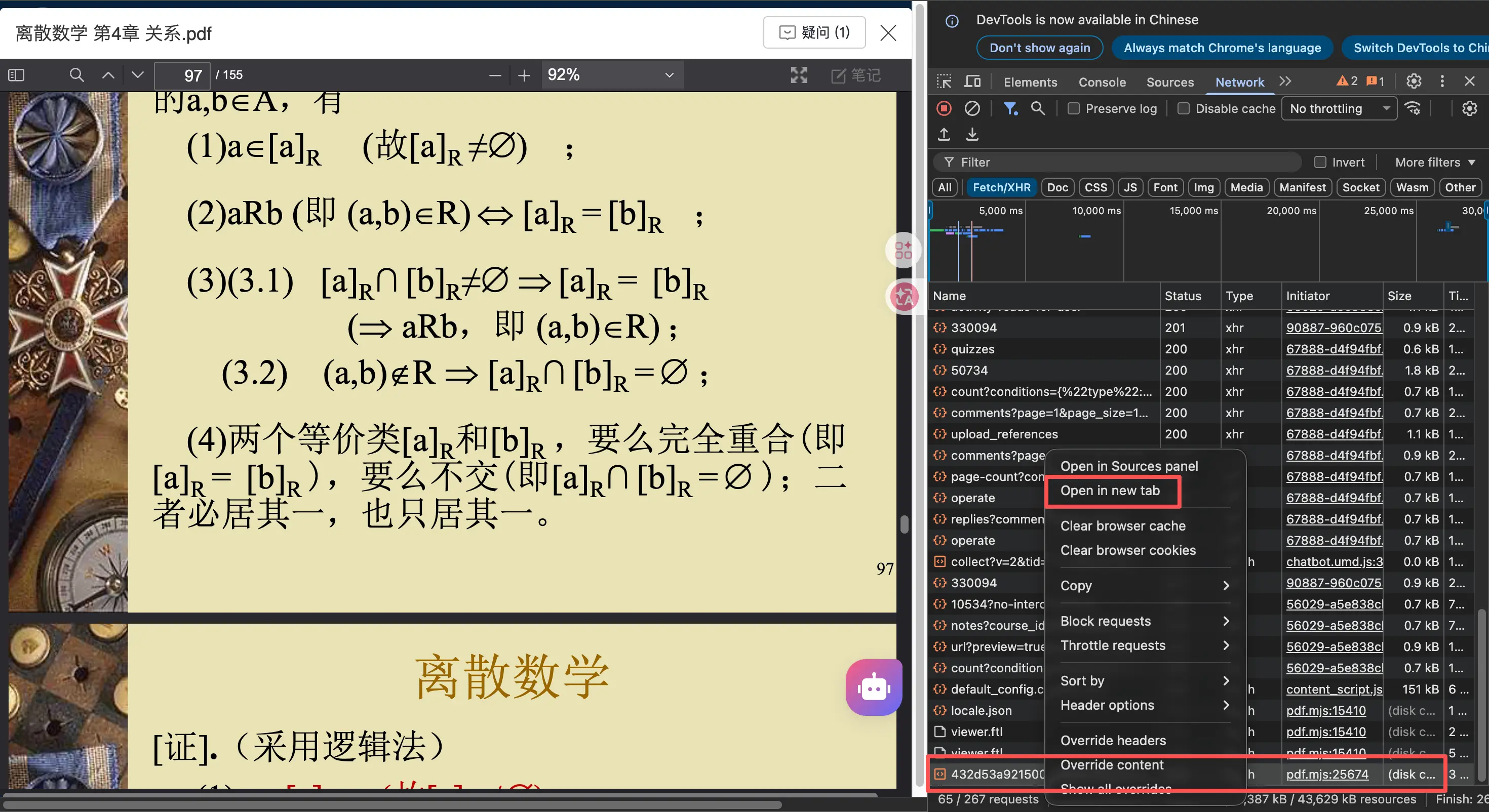This screenshot has height=812, width=1489.
Task: Toggle device toolbar icon in DevTools
Action: (x=972, y=82)
